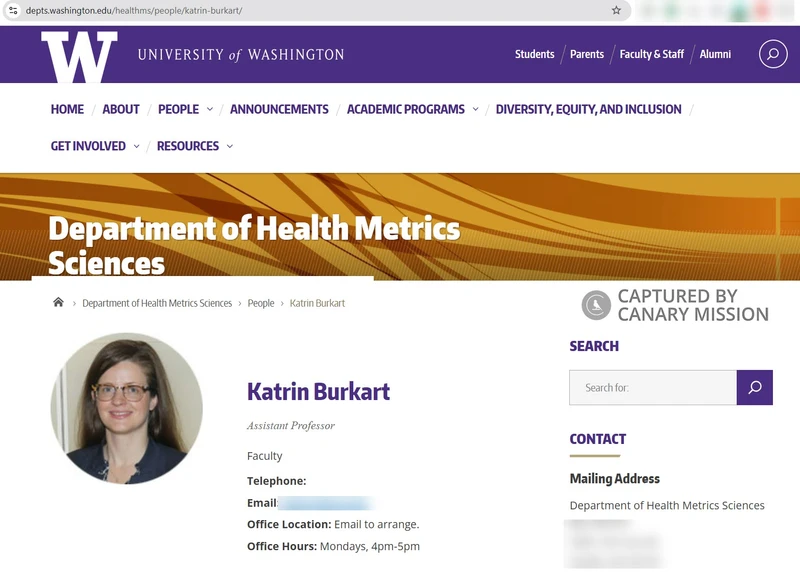This screenshot has height=575, width=800.
Task: Click University of Washington wordmark text
Action: pyautogui.click(x=241, y=55)
